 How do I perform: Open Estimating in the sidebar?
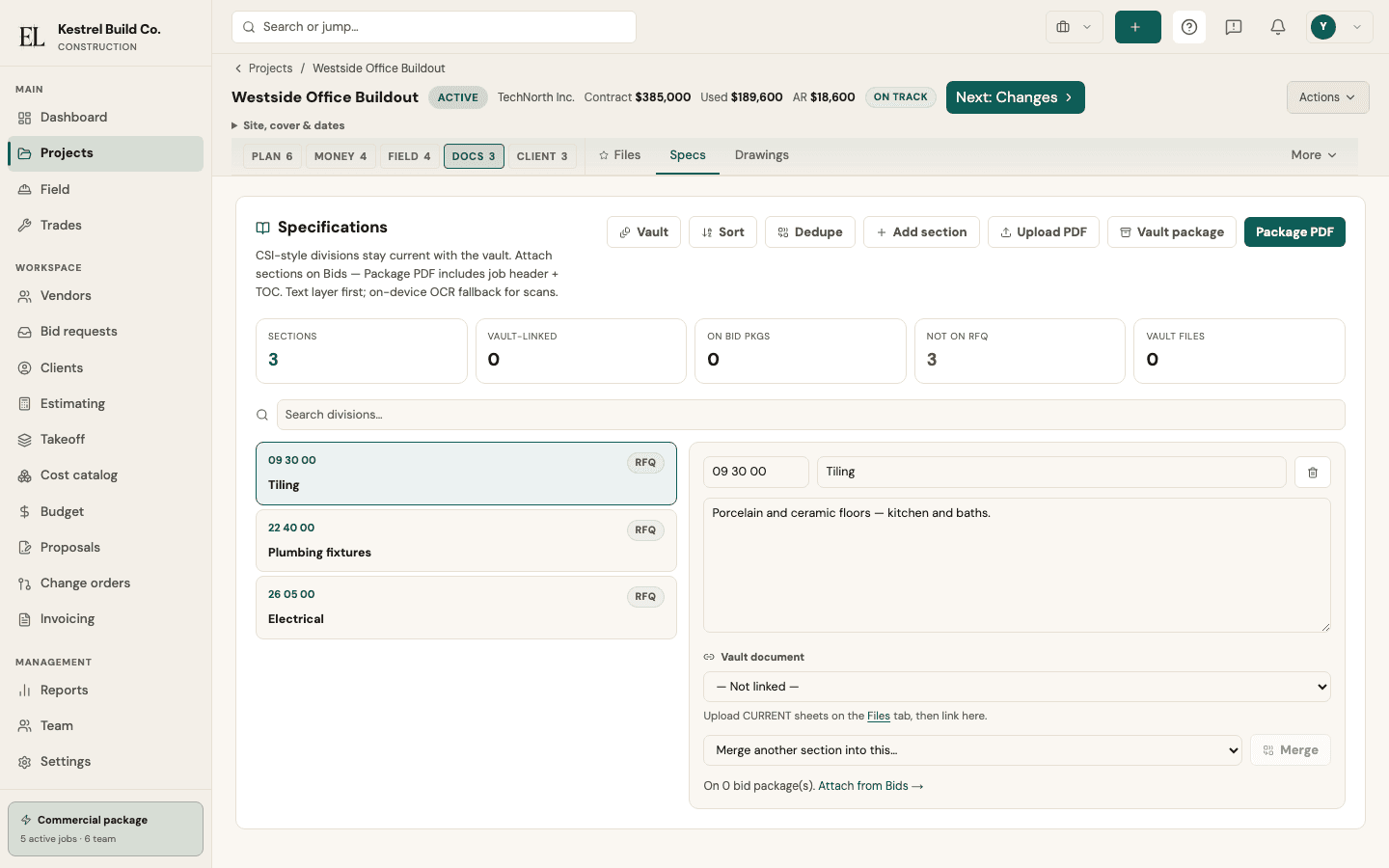pyautogui.click(x=106, y=404)
